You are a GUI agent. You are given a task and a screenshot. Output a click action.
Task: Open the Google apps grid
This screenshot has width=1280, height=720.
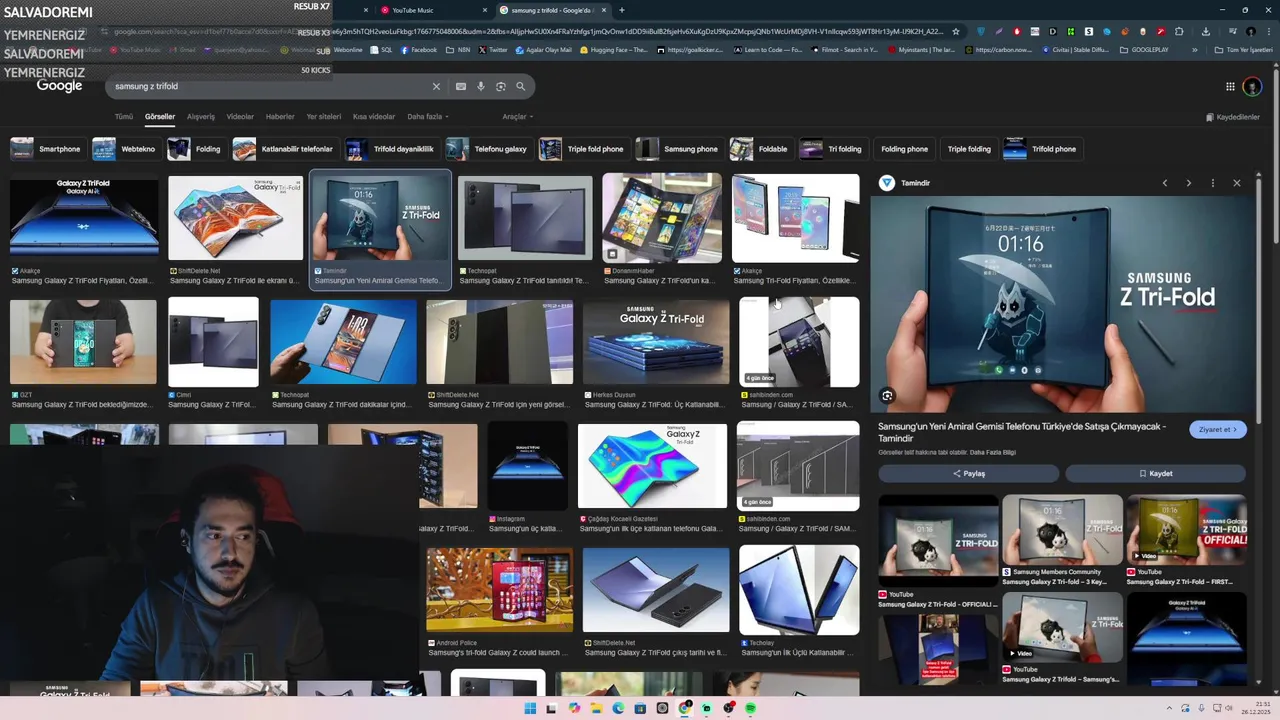[x=1230, y=86]
